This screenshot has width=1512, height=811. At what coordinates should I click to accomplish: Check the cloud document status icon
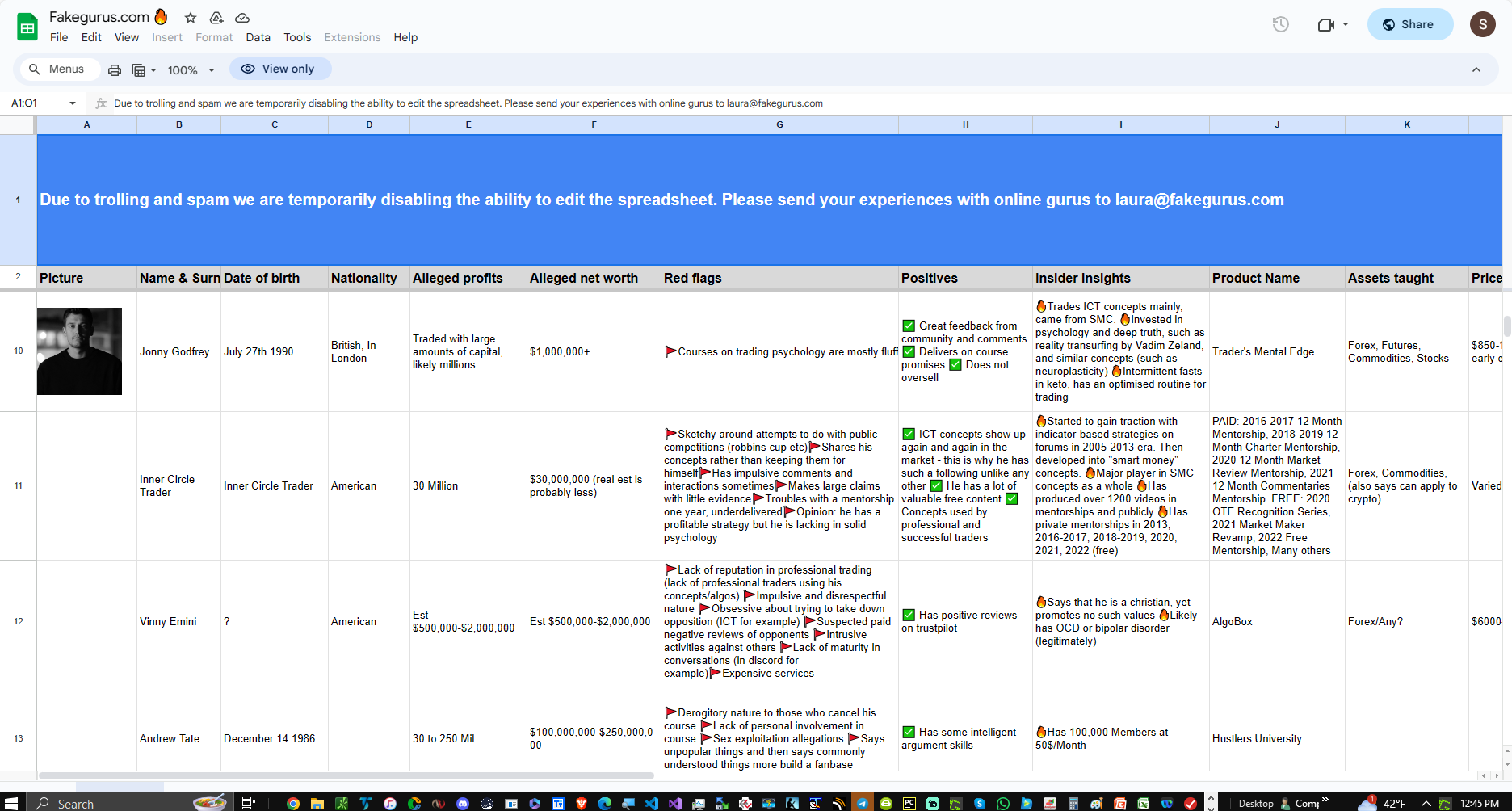coord(242,18)
